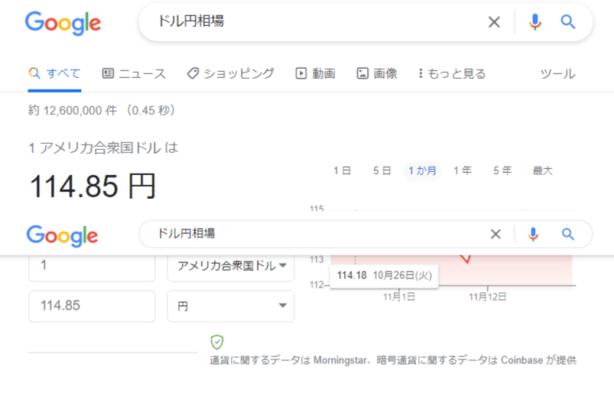Click the 11月1日 chart axis label

pyautogui.click(x=399, y=297)
